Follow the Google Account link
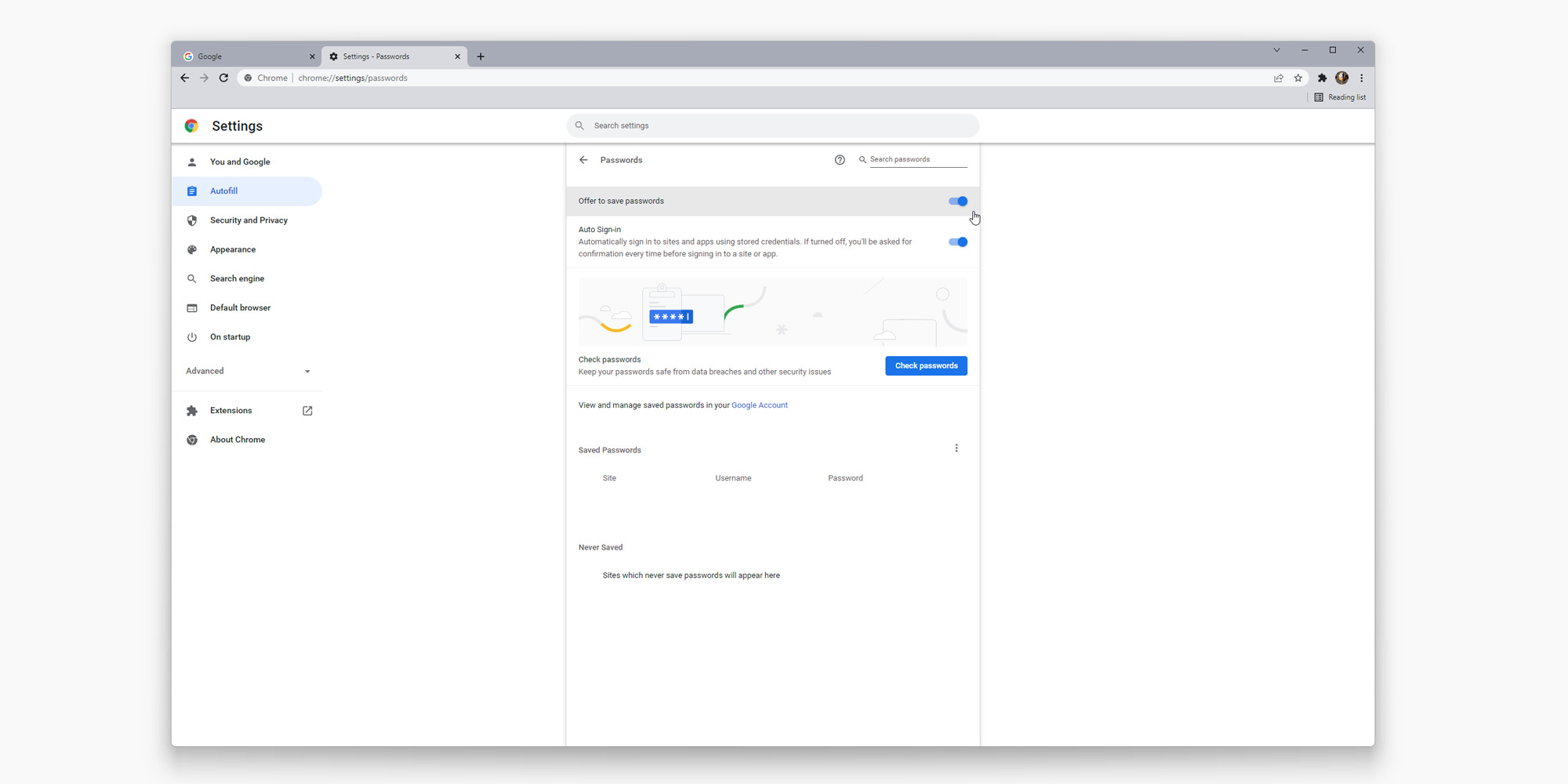The height and width of the screenshot is (784, 1568). 759,405
